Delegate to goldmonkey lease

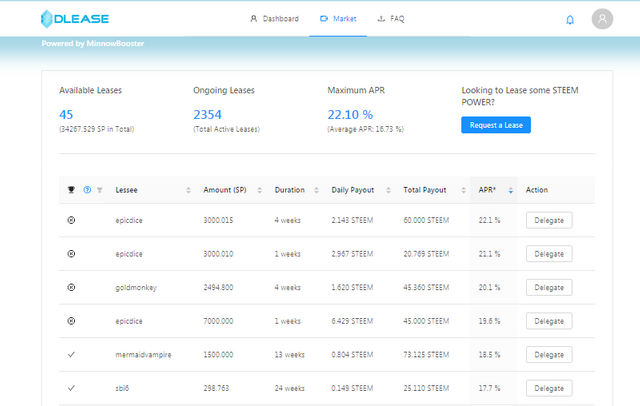coord(549,288)
